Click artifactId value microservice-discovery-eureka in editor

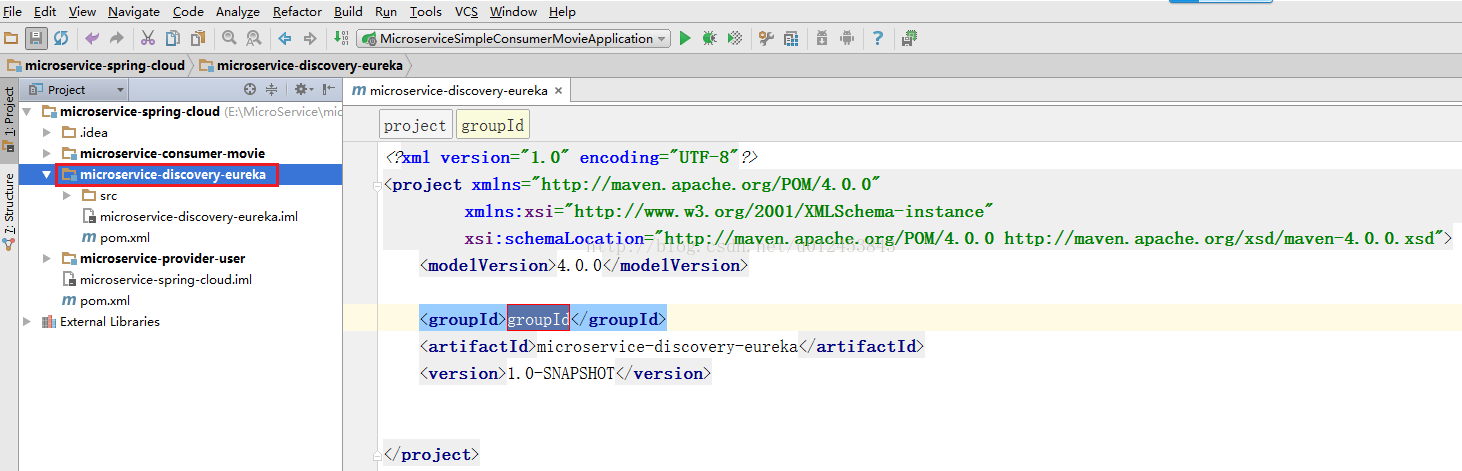667,346
